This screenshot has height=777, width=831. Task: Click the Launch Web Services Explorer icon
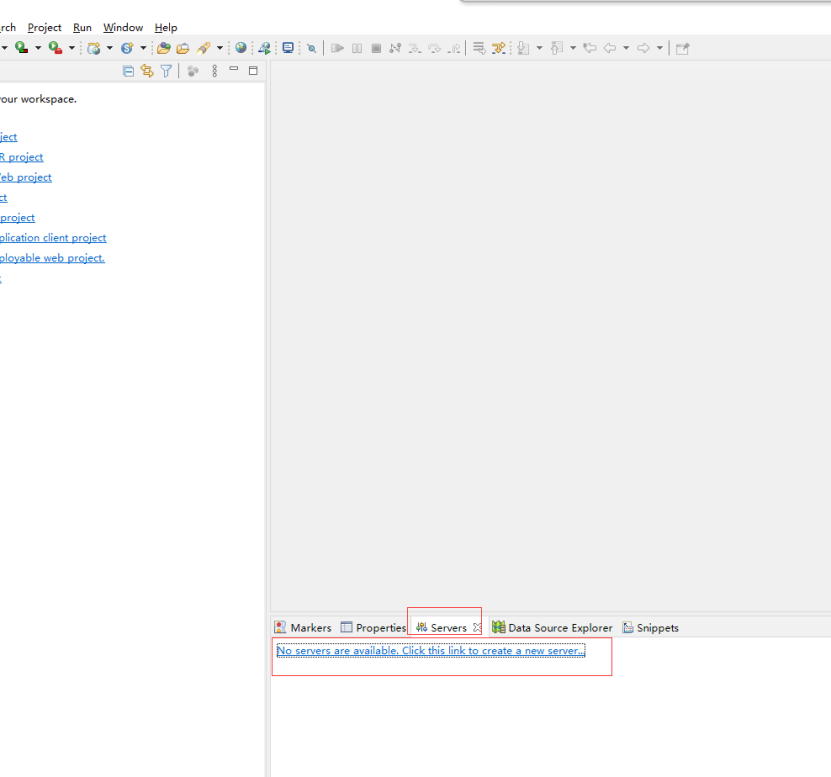(264, 48)
